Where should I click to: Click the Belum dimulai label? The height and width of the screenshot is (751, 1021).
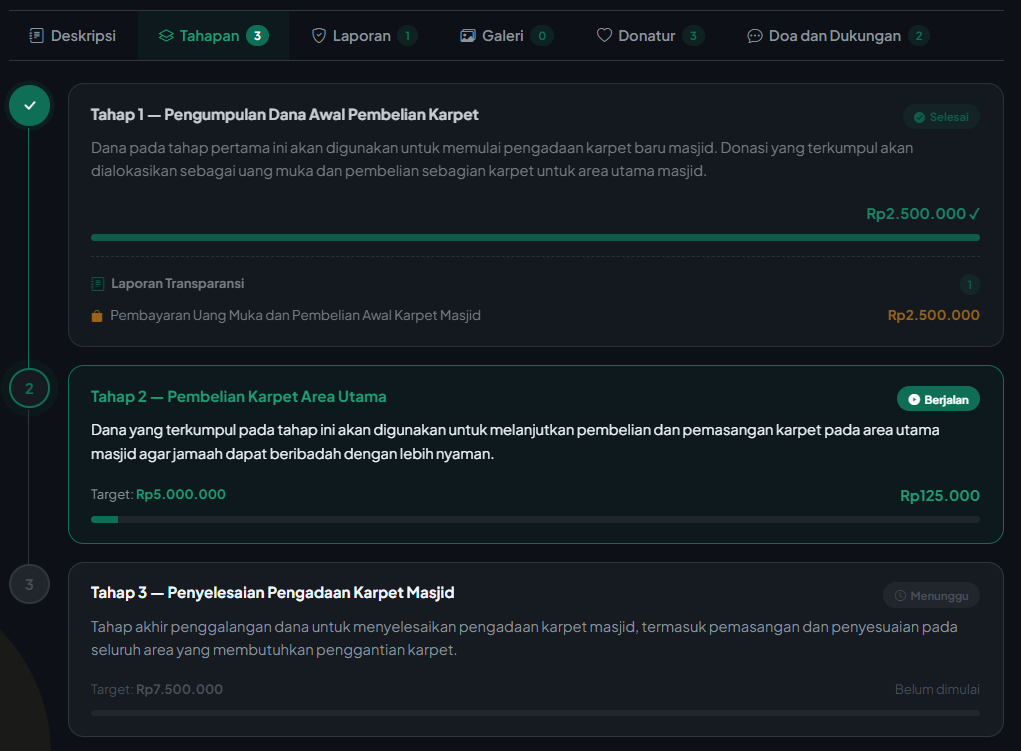click(x=937, y=689)
